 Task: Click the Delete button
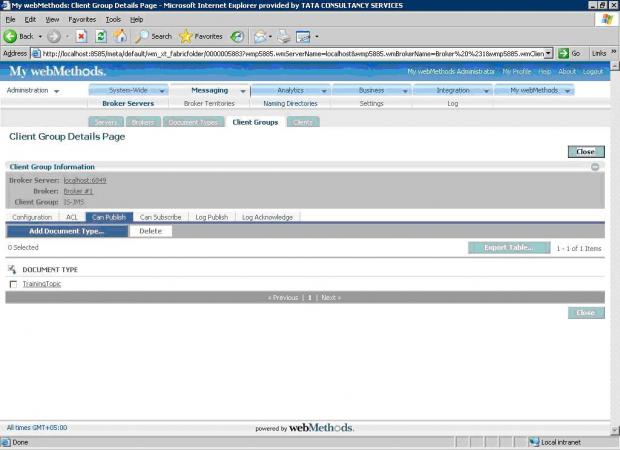pos(151,231)
